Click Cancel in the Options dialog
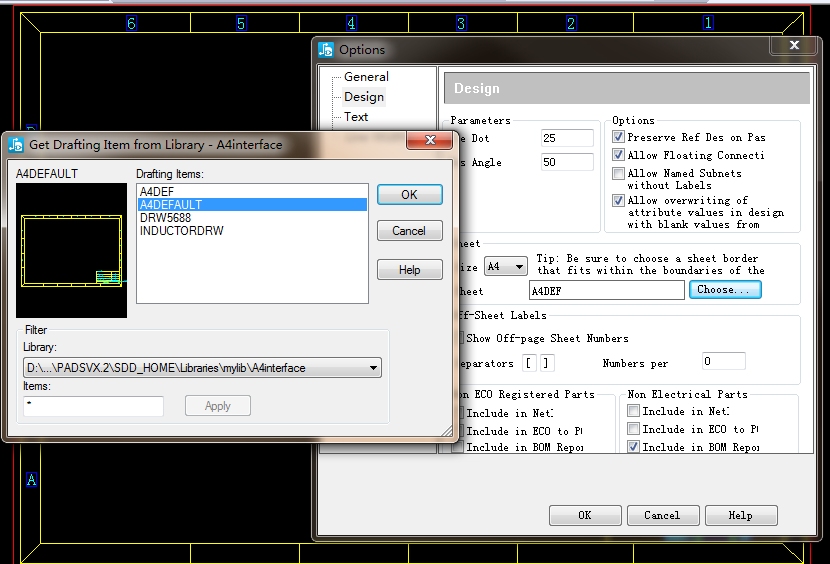The image size is (830, 564). [663, 515]
